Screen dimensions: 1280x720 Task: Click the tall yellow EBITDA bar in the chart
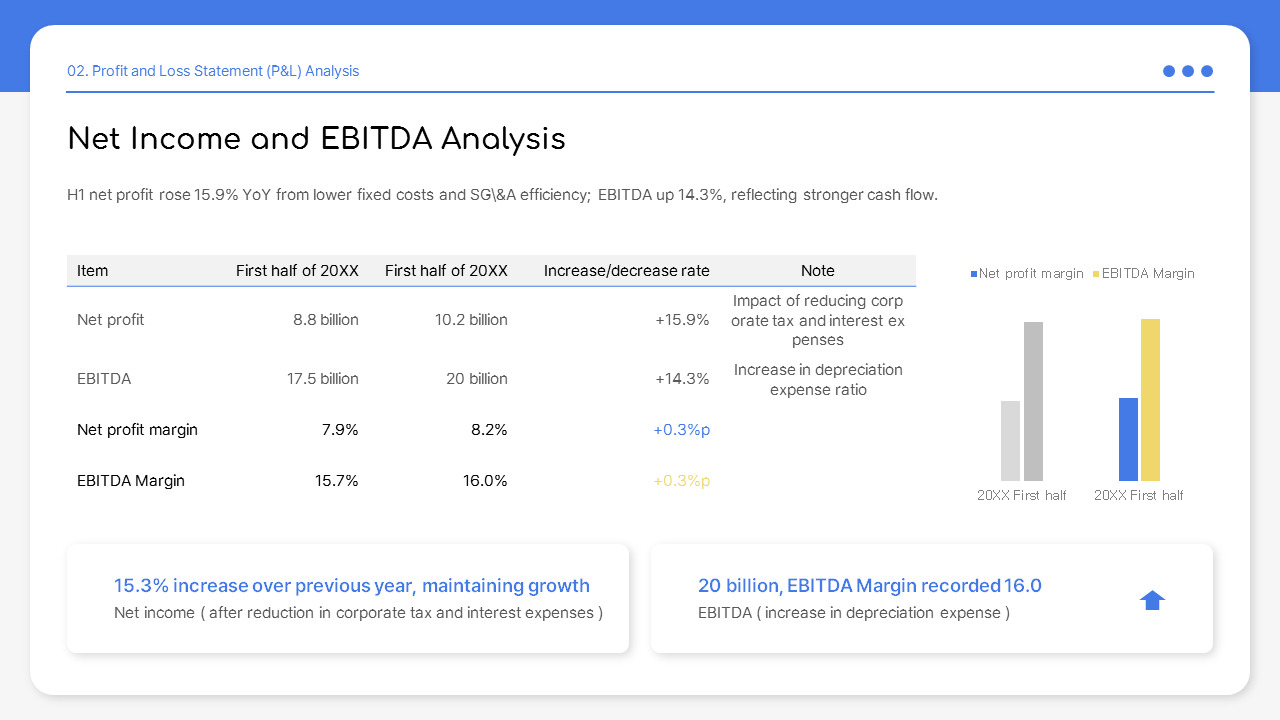click(1150, 400)
